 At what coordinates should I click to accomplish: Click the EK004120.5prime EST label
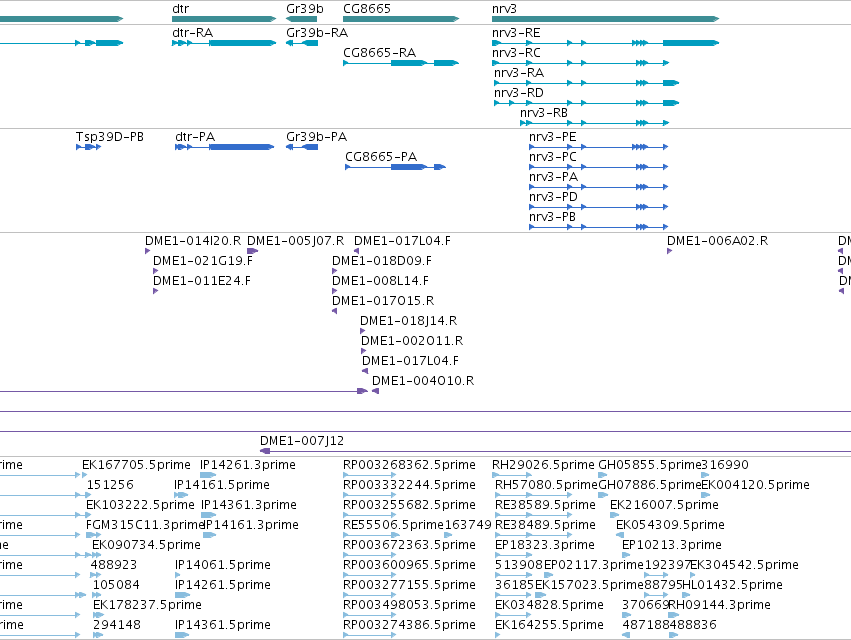(755, 485)
